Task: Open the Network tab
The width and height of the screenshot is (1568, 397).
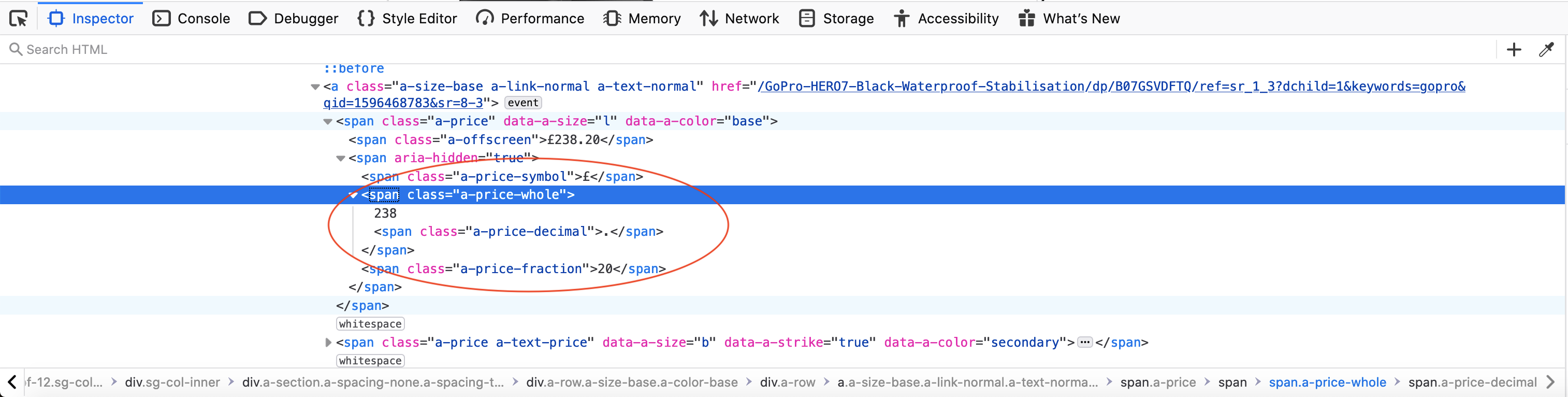Action: coord(739,19)
